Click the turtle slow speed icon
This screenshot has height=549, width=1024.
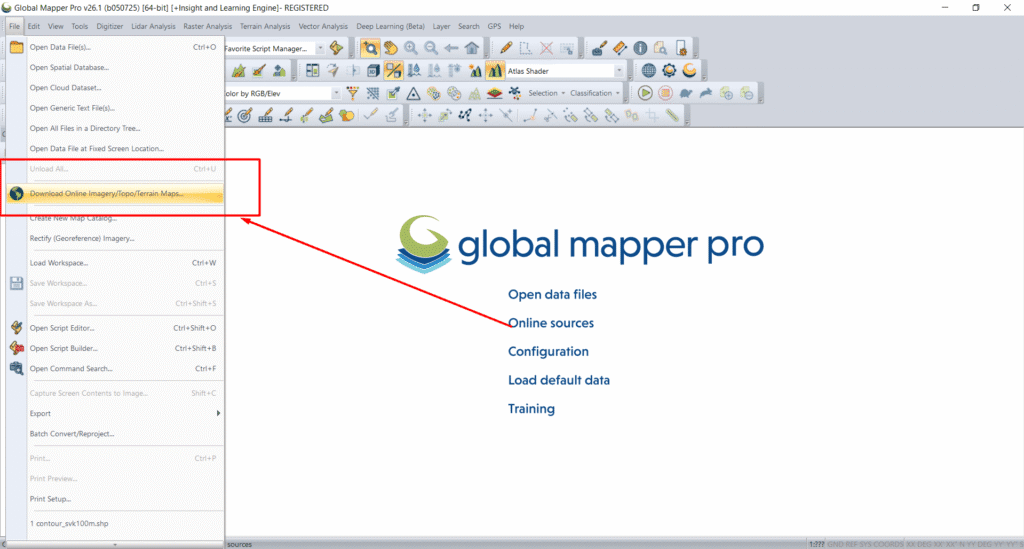tap(686, 93)
